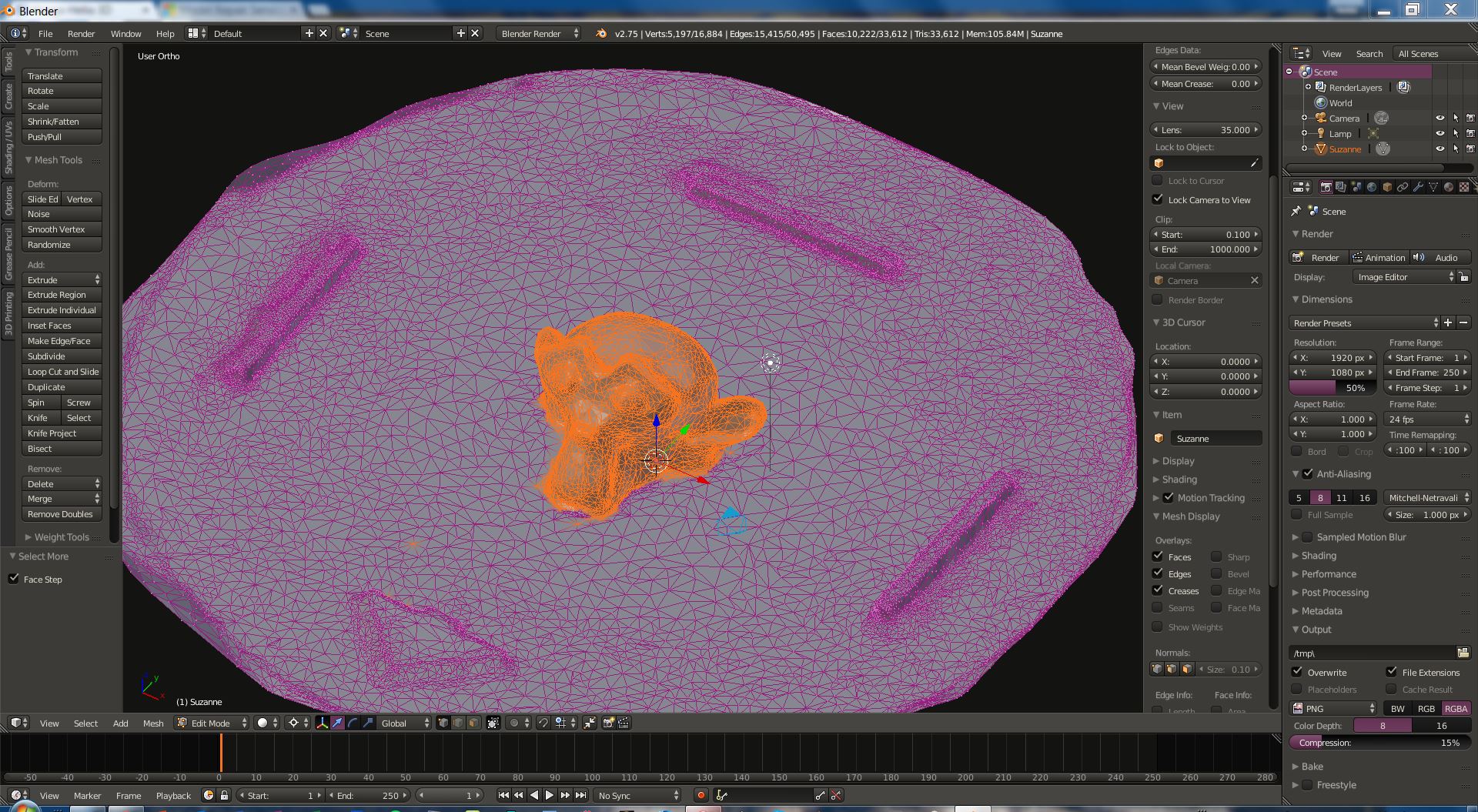The height and width of the screenshot is (812, 1478).
Task: Open the Playback menu in timeline
Action: (x=173, y=795)
